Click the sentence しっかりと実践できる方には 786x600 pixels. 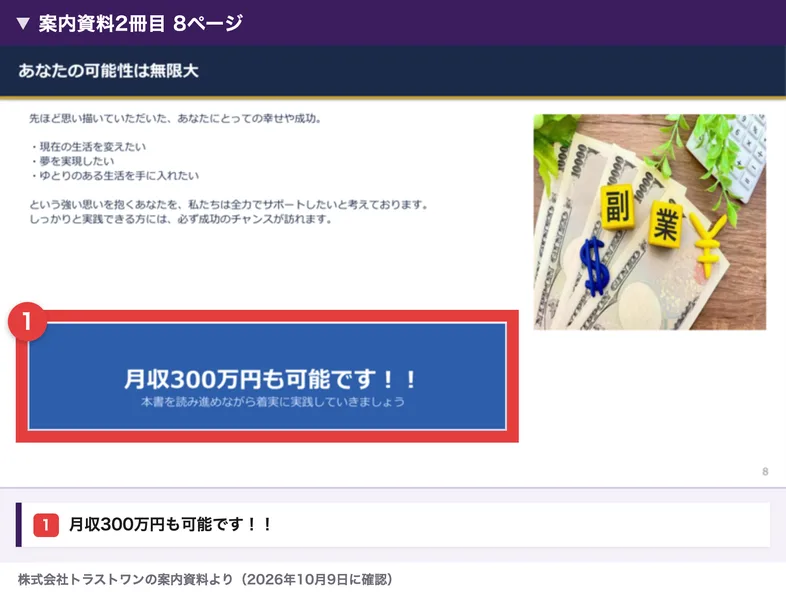pos(180,219)
